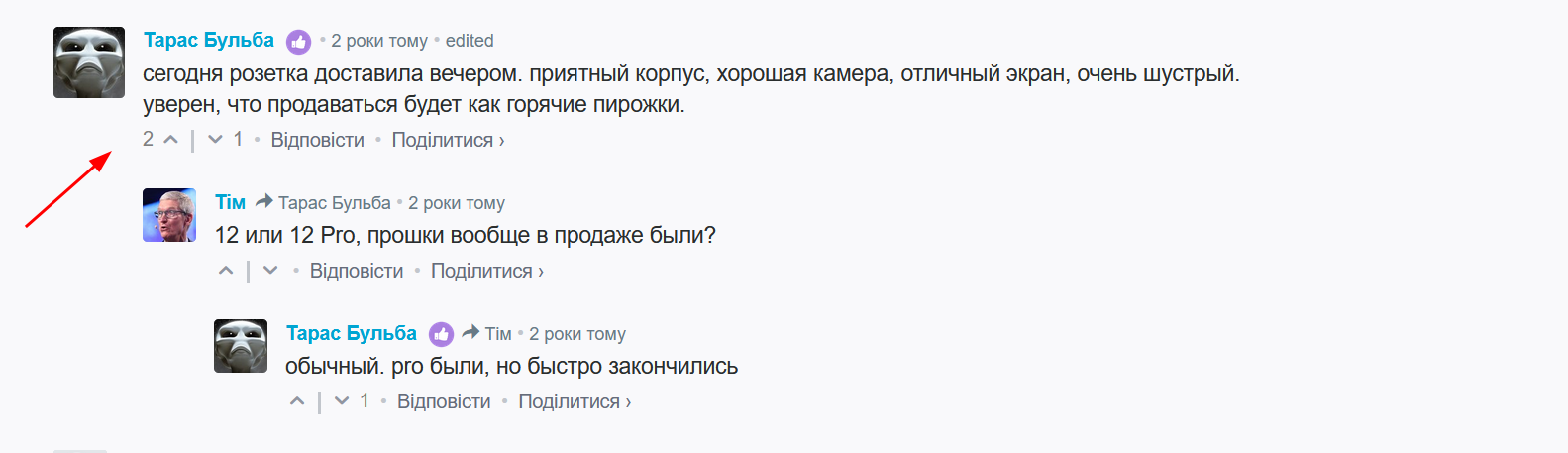Reply to first comment via Відповісти
This screenshot has height=453, width=1568.
tap(317, 140)
